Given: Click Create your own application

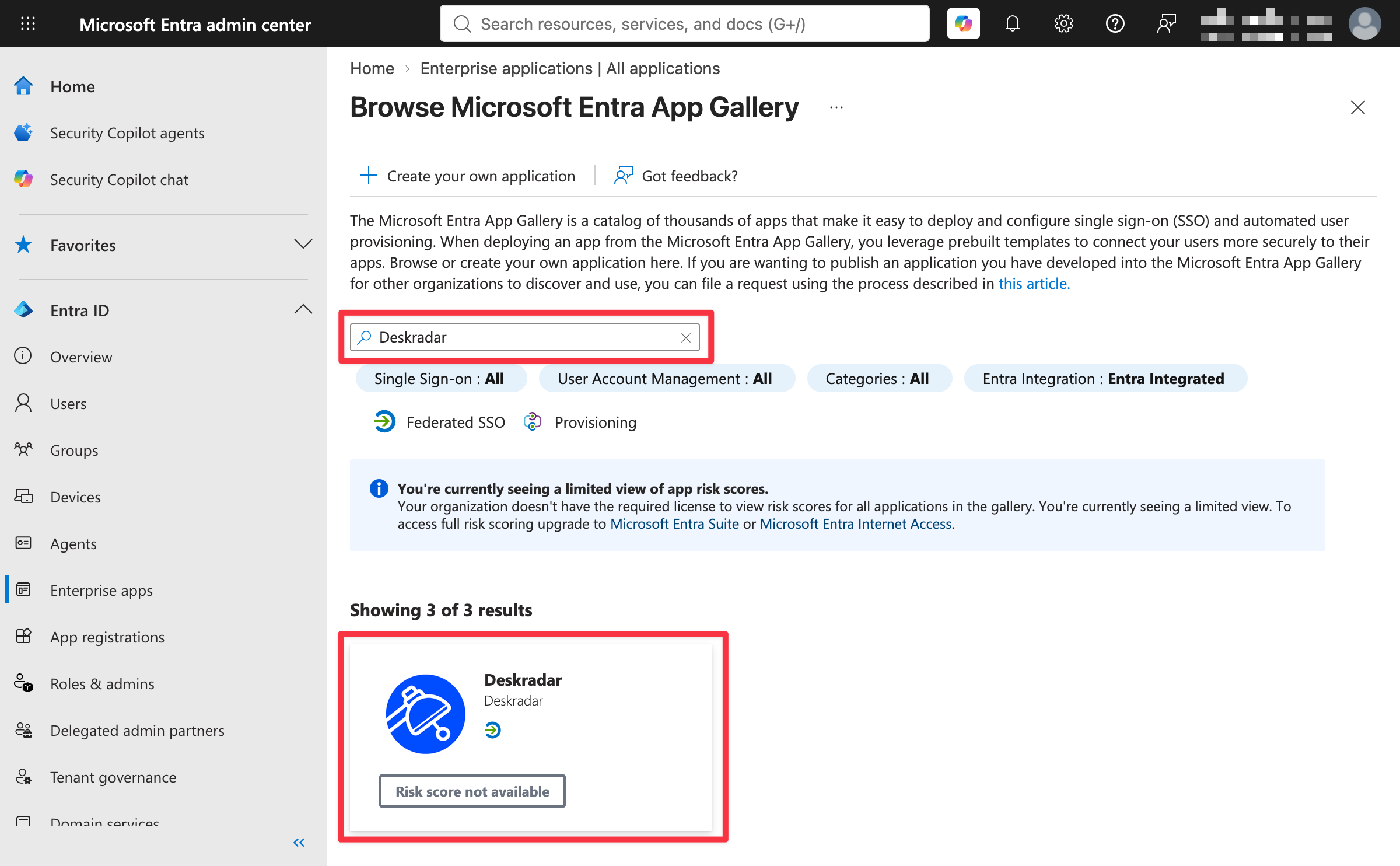Looking at the screenshot, I should pyautogui.click(x=467, y=176).
